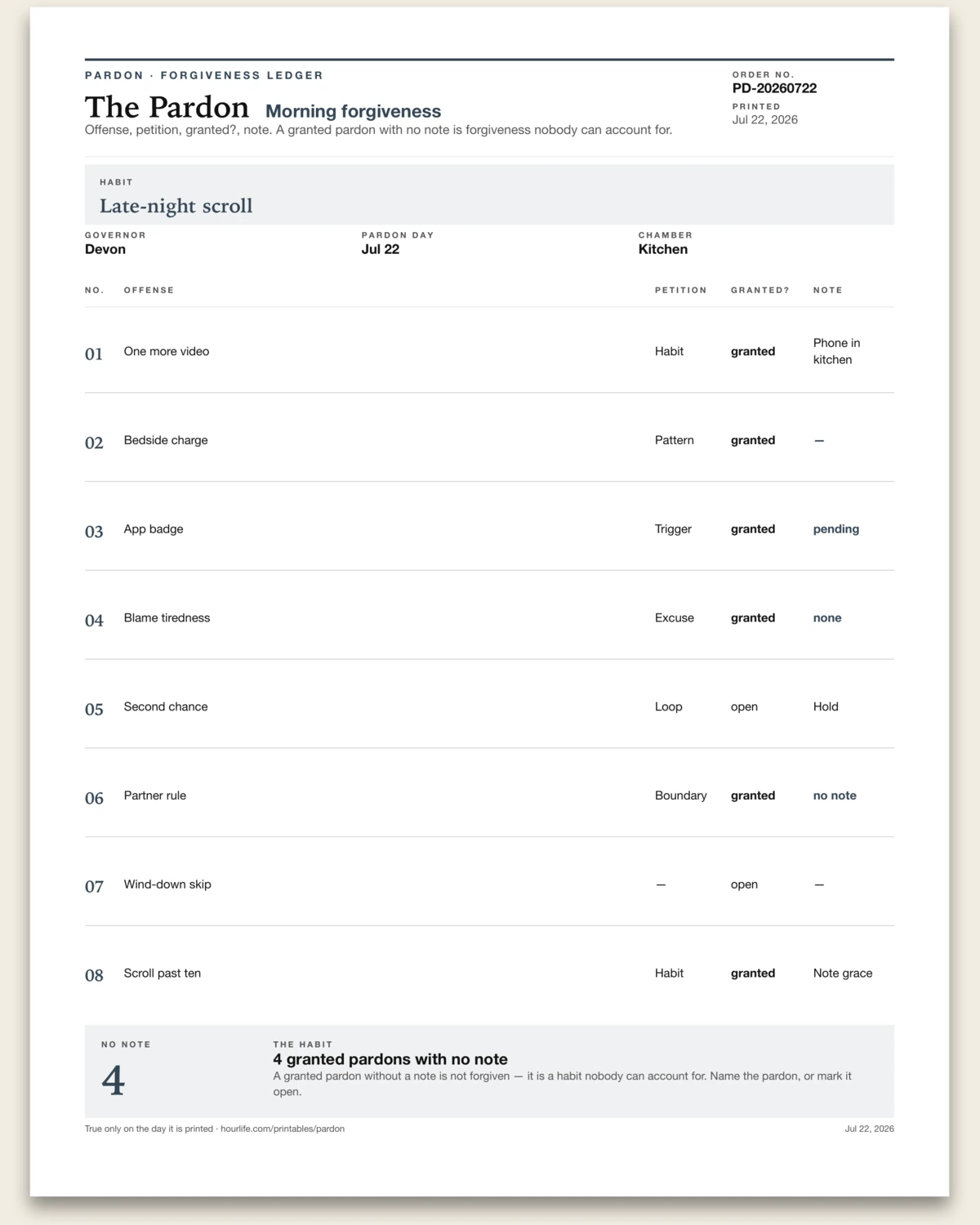Click the pending note on App badge row
Screen dimensions: 980x1225
click(x=836, y=529)
